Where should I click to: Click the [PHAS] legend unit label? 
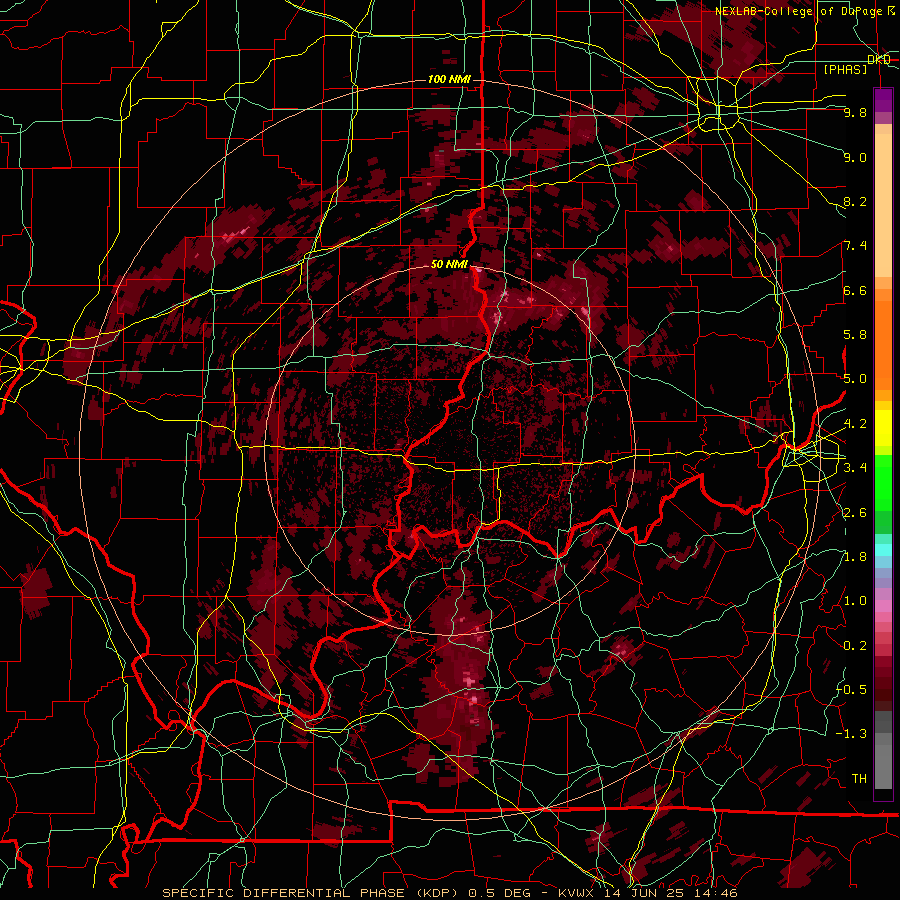click(x=845, y=69)
